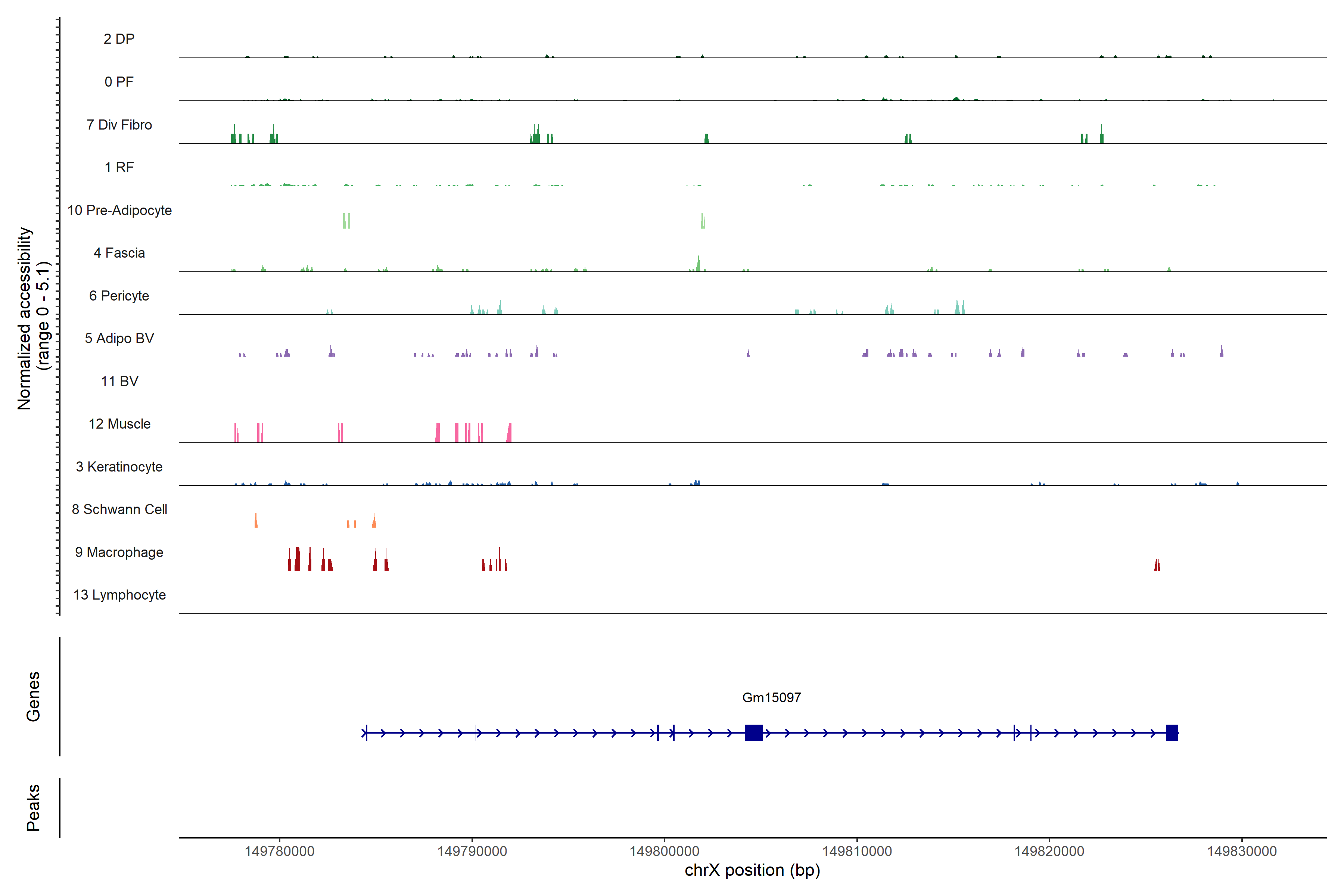Click the large Gm15097 exon block
Viewport: 1344px width, 896px height.
[753, 732]
